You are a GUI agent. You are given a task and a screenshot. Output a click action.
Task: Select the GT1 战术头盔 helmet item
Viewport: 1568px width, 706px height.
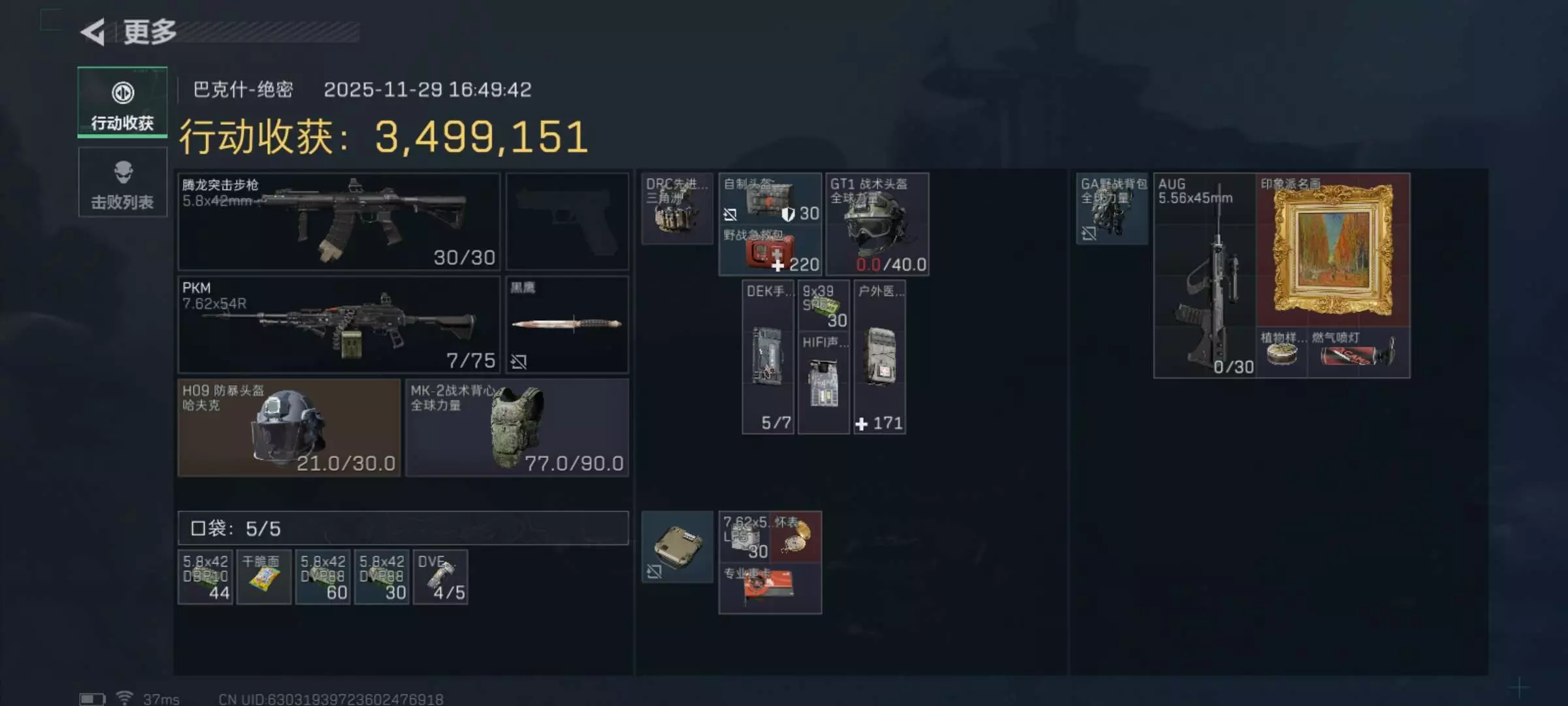pyautogui.click(x=877, y=224)
